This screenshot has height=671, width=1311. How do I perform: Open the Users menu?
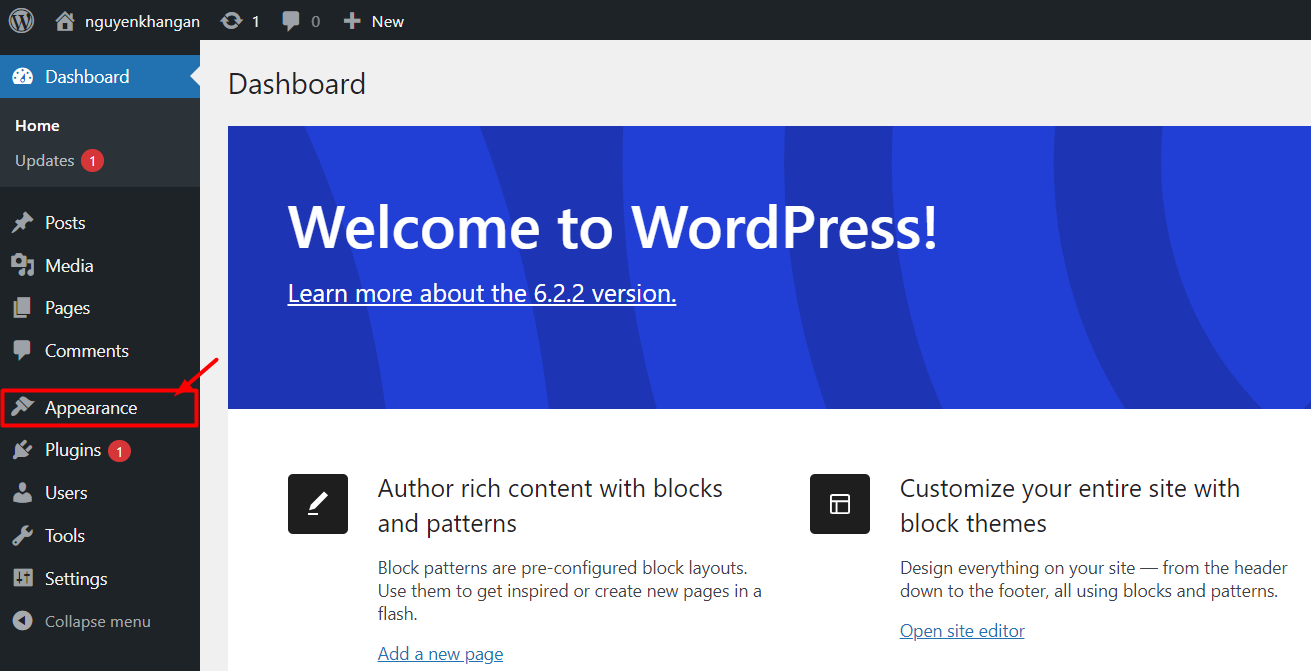[100, 493]
